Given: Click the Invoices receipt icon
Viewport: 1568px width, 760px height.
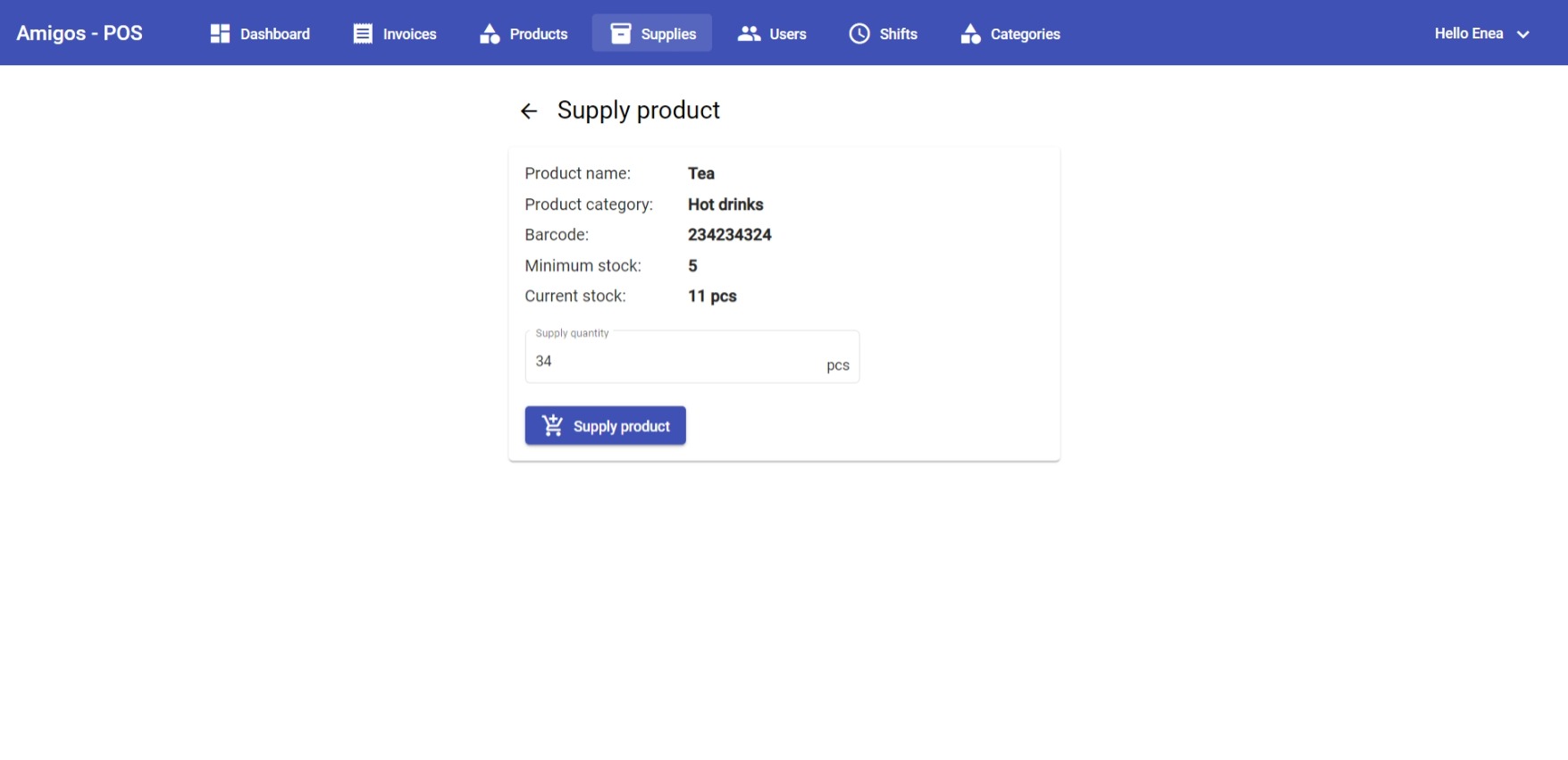Looking at the screenshot, I should pyautogui.click(x=363, y=34).
